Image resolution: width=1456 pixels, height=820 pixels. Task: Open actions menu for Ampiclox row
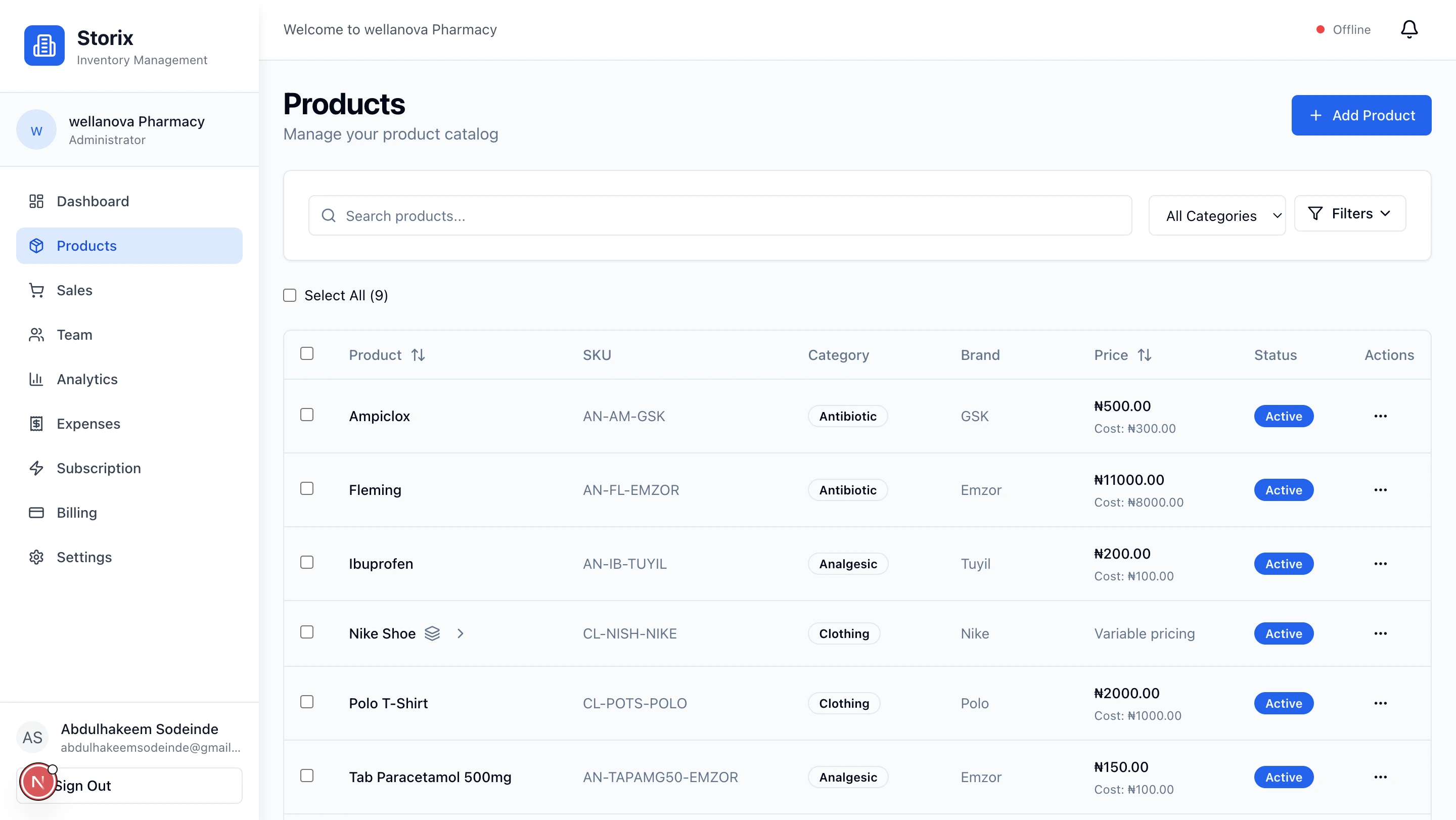click(x=1380, y=416)
